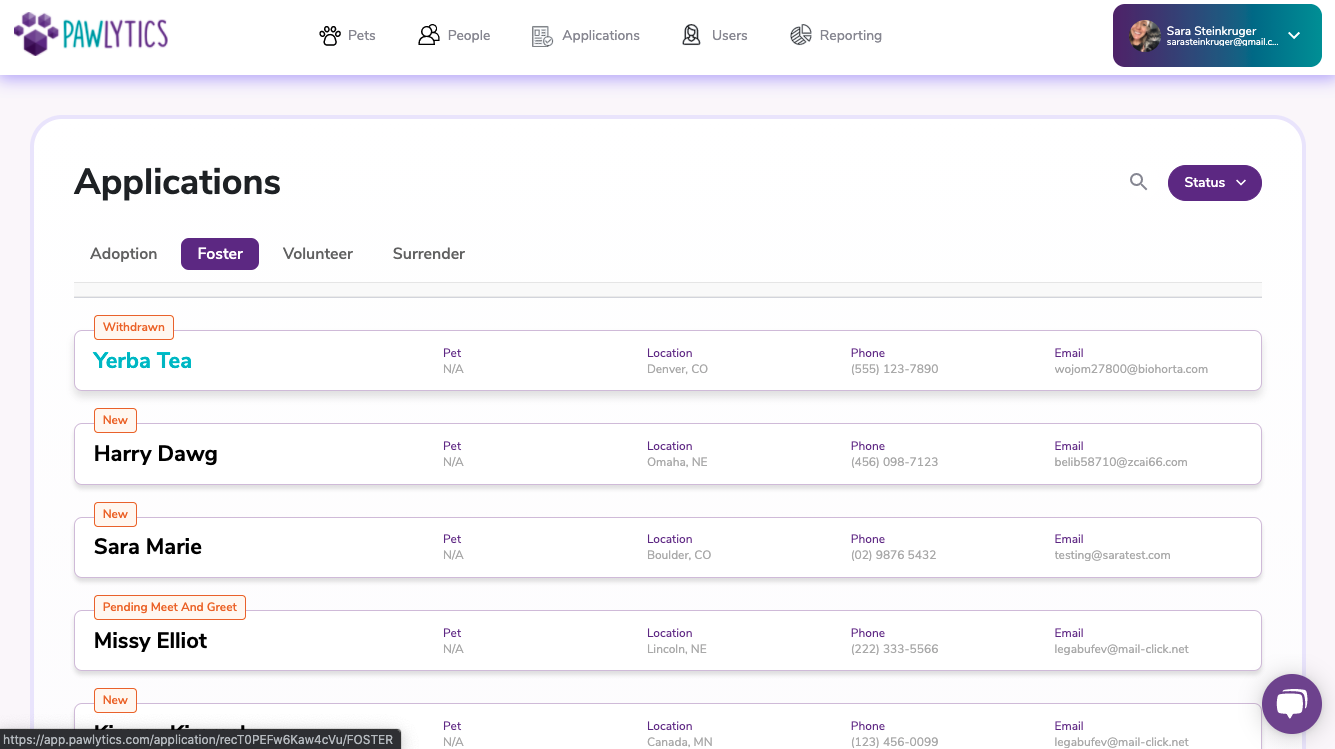The height and width of the screenshot is (749, 1335).
Task: Click location Omaha, NE
Action: pos(677,462)
